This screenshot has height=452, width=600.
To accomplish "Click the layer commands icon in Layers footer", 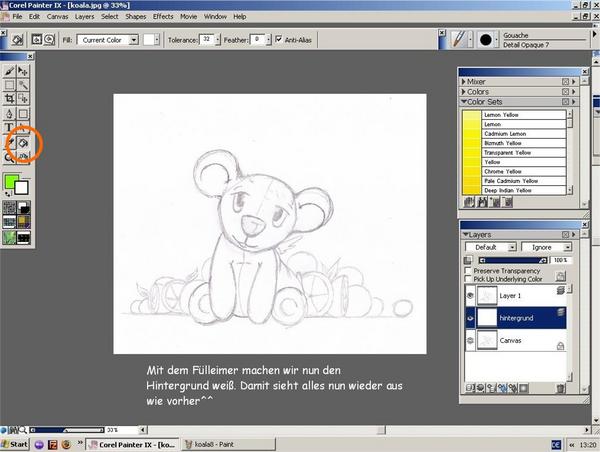I will tap(470, 388).
